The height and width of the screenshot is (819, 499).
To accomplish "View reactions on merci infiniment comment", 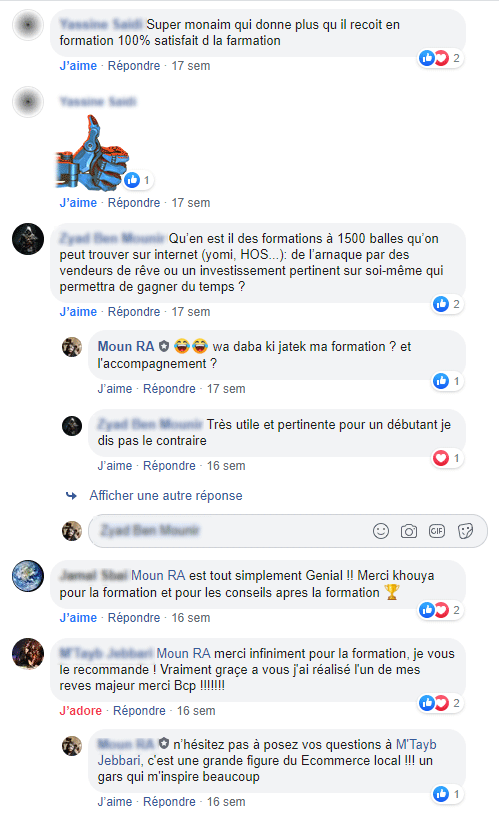I will pos(440,703).
